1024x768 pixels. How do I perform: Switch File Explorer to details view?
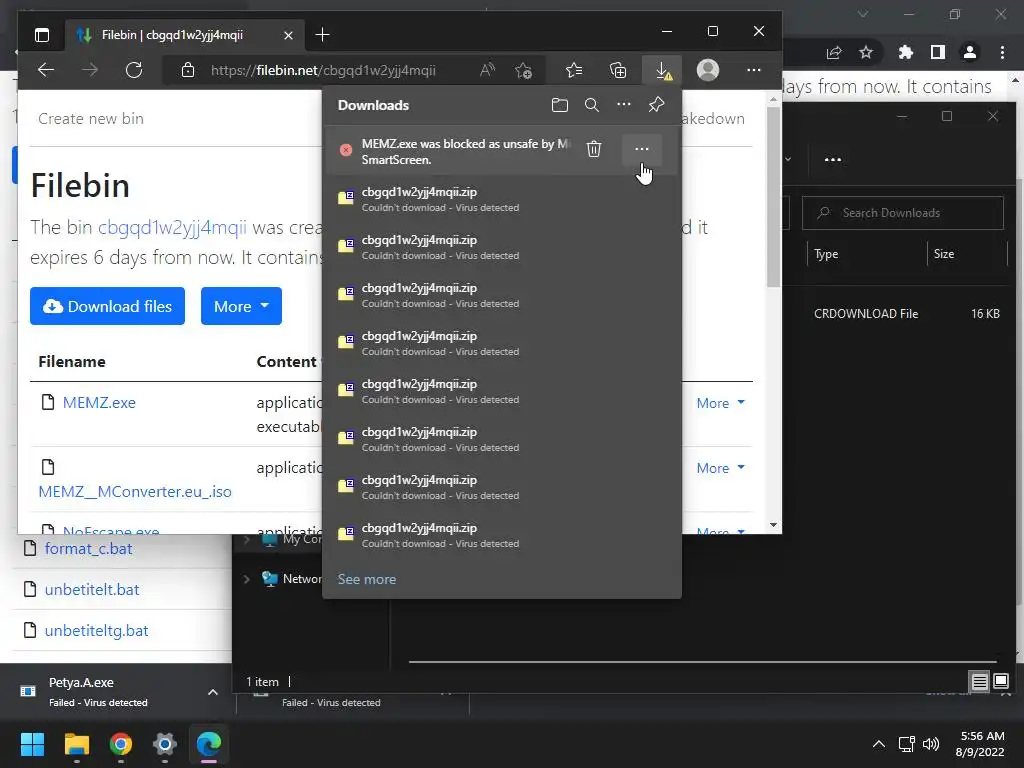pos(980,682)
